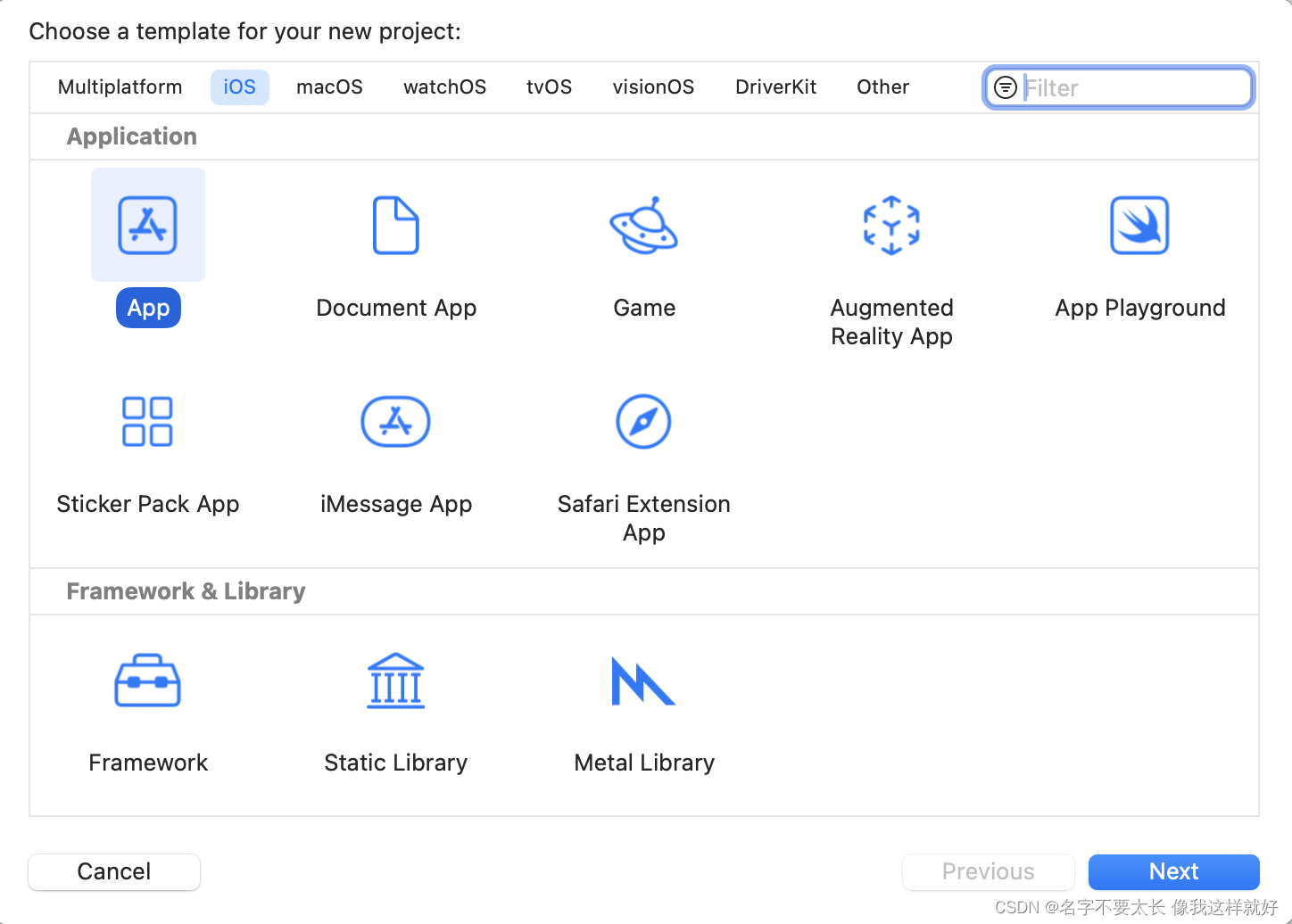The width and height of the screenshot is (1292, 924).
Task: Select the App template icon
Action: click(x=148, y=225)
